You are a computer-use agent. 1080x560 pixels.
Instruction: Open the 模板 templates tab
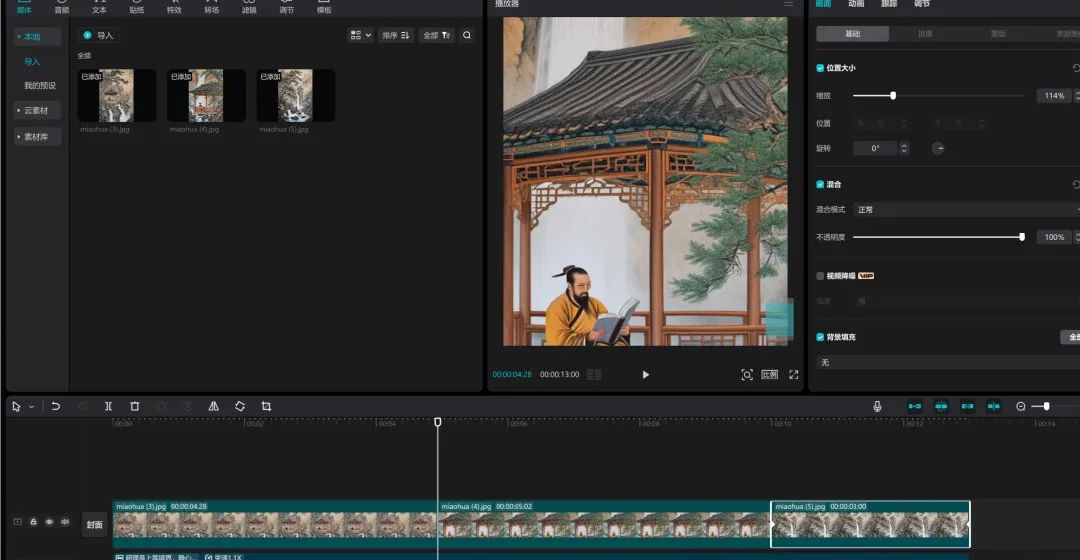tap(324, 8)
